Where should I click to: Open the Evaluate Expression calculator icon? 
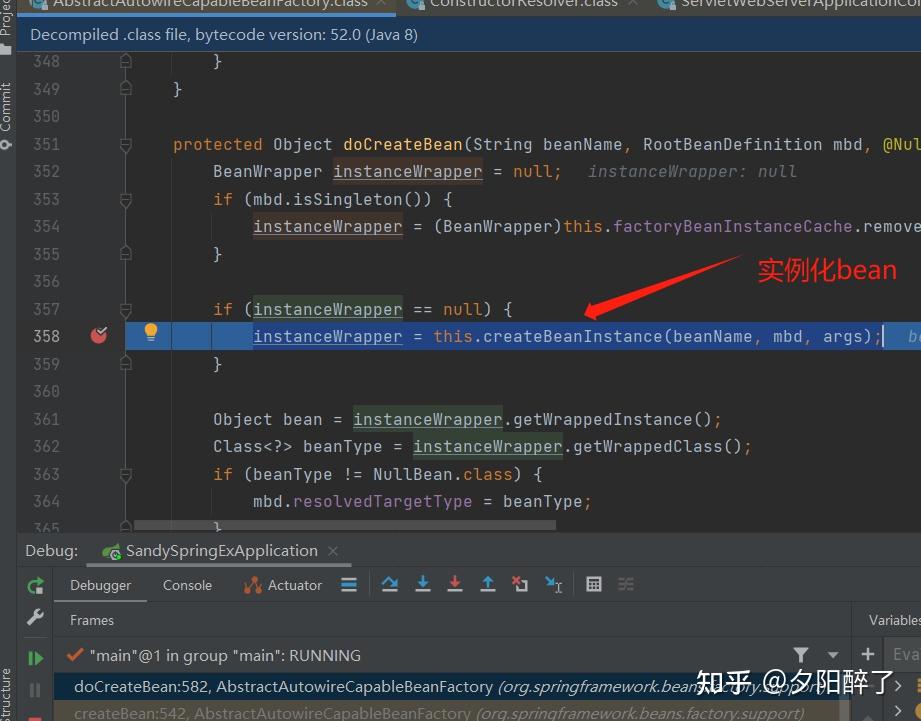pyautogui.click(x=594, y=584)
